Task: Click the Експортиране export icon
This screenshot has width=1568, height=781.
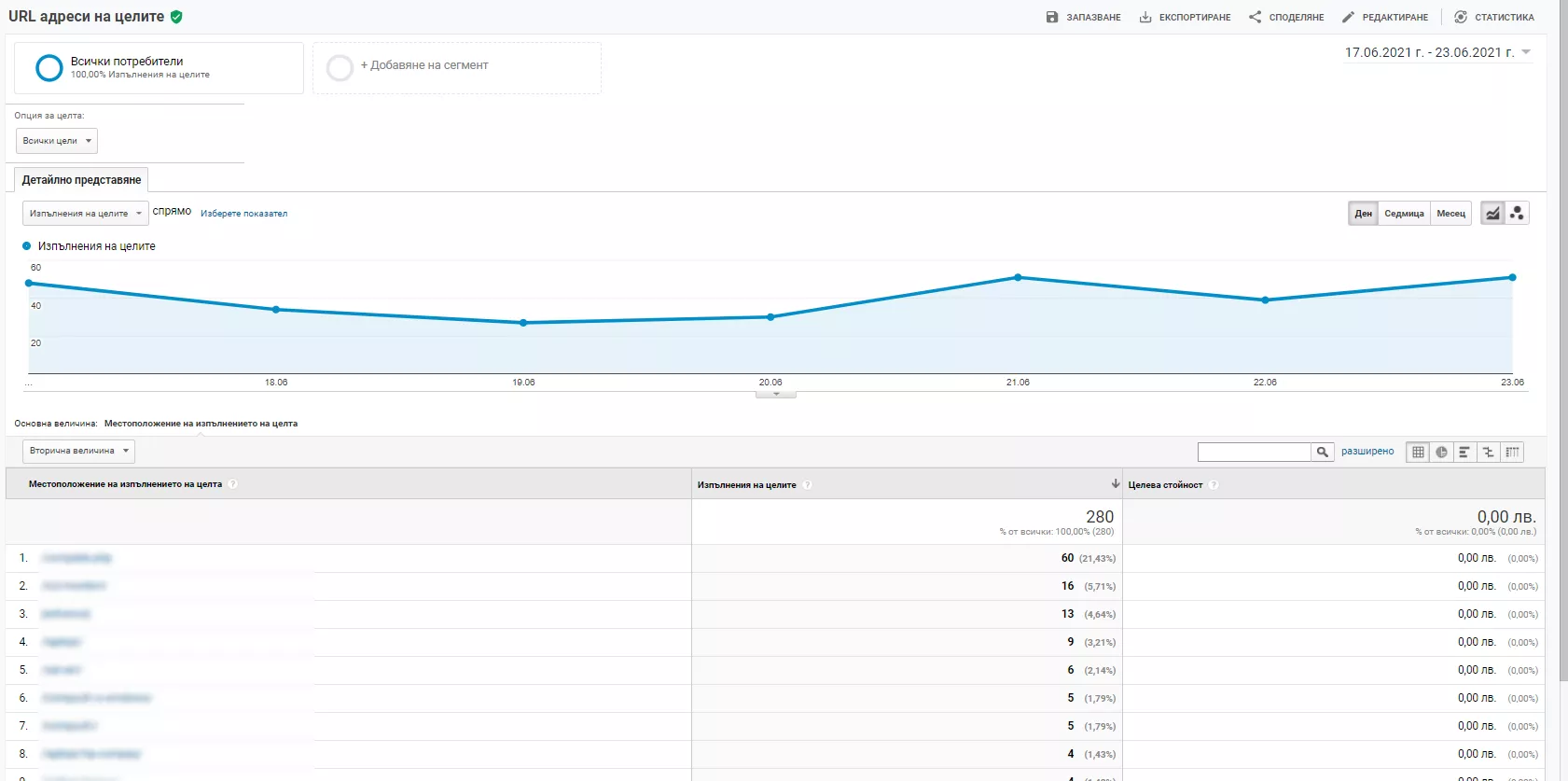Action: [1145, 17]
